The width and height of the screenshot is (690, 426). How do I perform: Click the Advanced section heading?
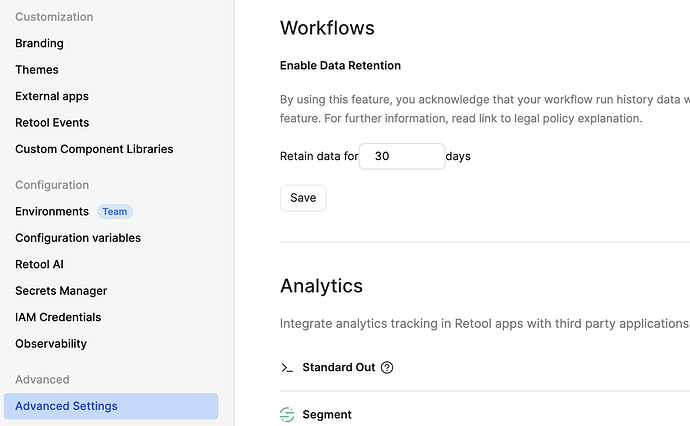tap(42, 379)
